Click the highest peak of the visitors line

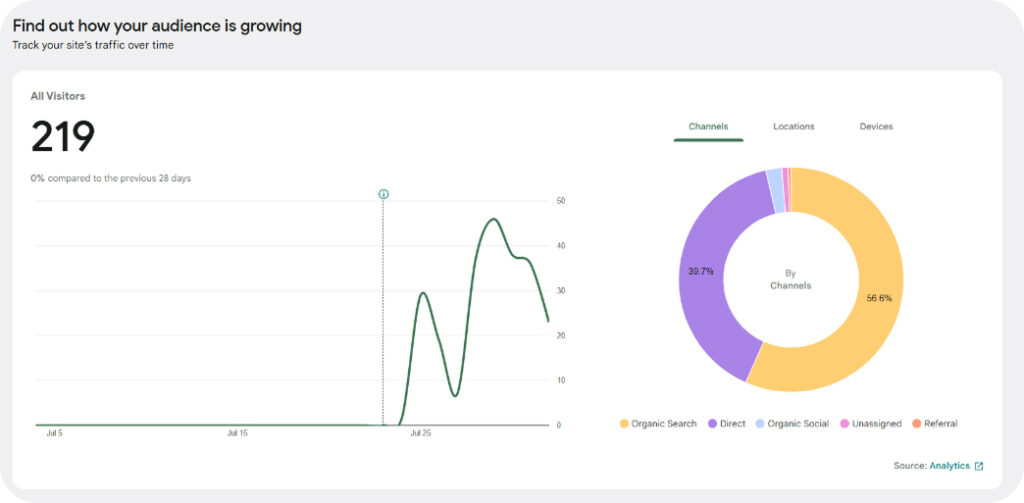pos(493,219)
